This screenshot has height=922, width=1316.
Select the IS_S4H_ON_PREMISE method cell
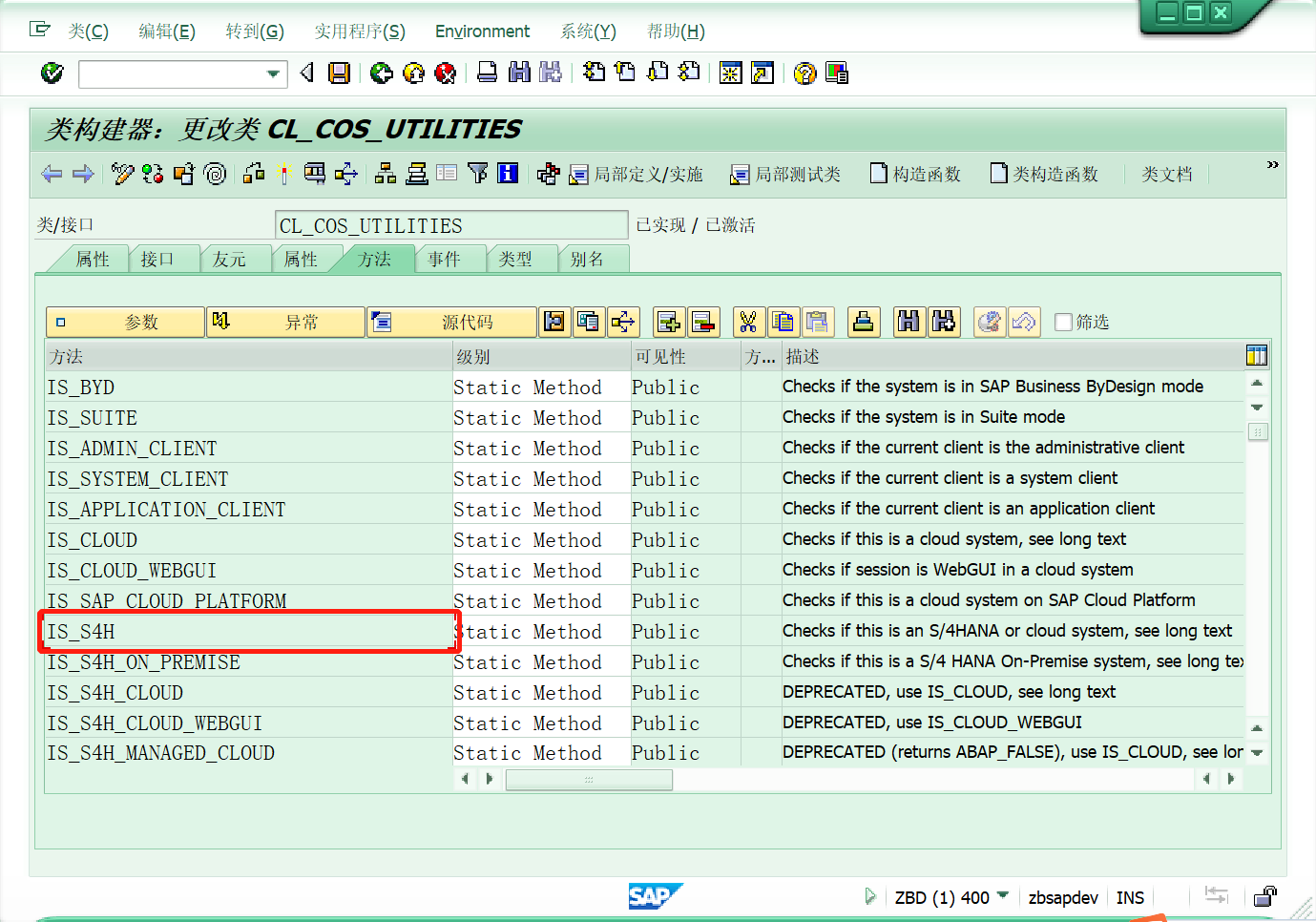pyautogui.click(x=248, y=662)
